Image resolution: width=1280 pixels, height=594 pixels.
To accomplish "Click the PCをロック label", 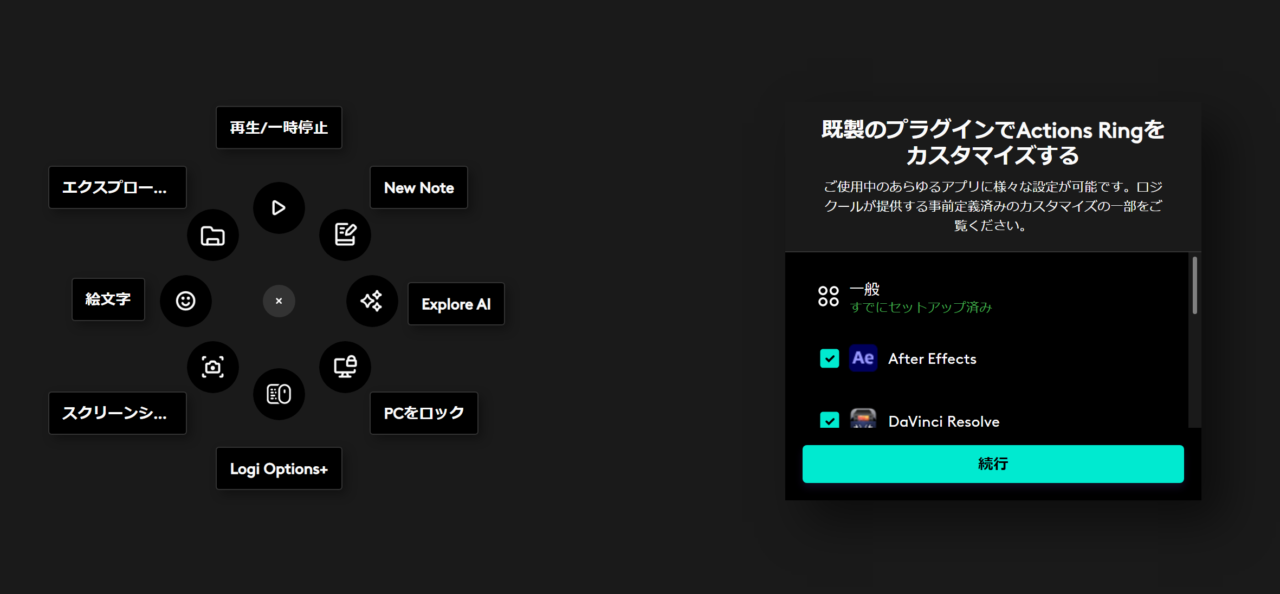I will [424, 413].
